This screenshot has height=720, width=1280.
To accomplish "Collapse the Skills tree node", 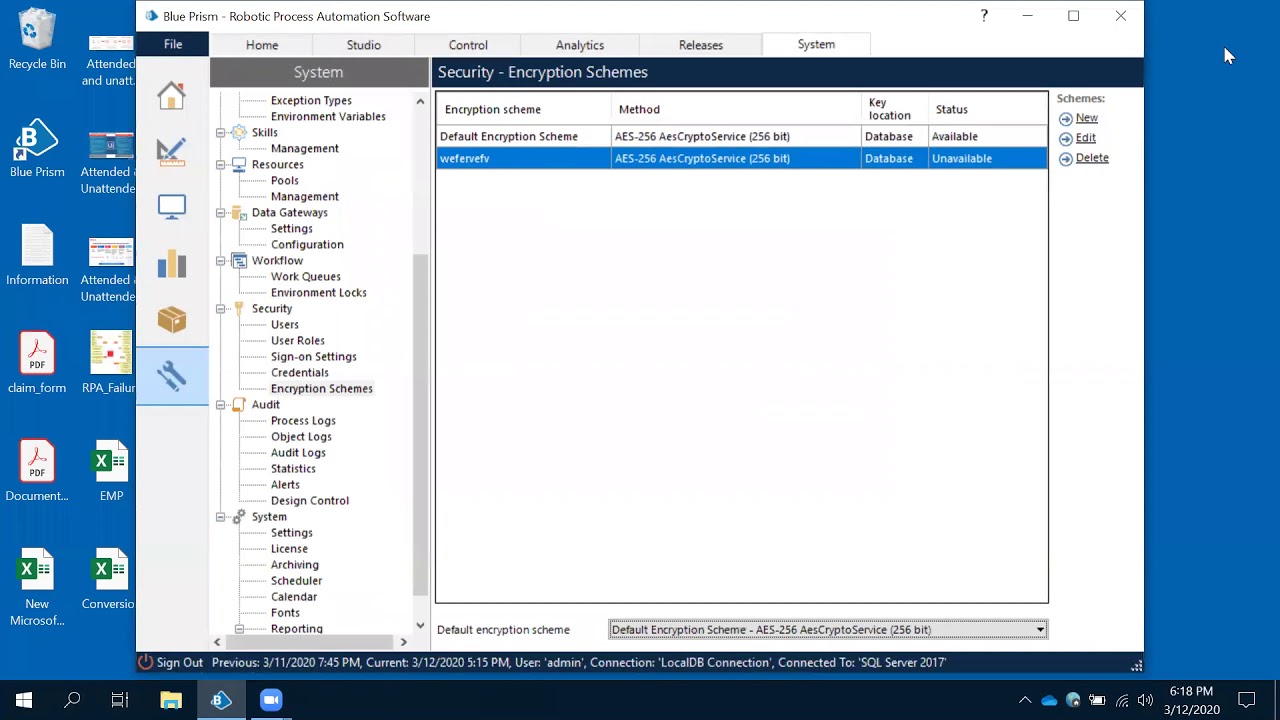I will pos(221,133).
